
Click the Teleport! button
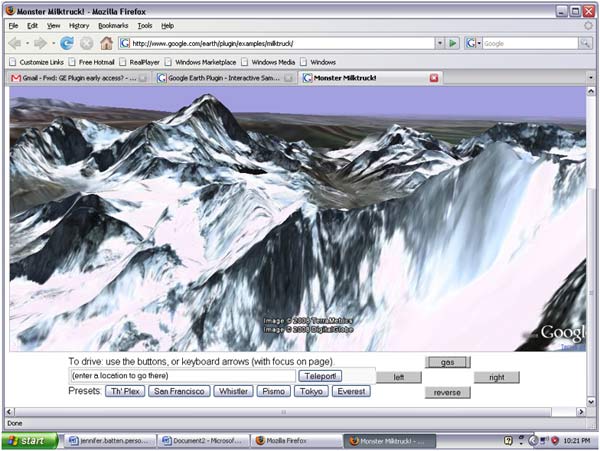click(320, 376)
